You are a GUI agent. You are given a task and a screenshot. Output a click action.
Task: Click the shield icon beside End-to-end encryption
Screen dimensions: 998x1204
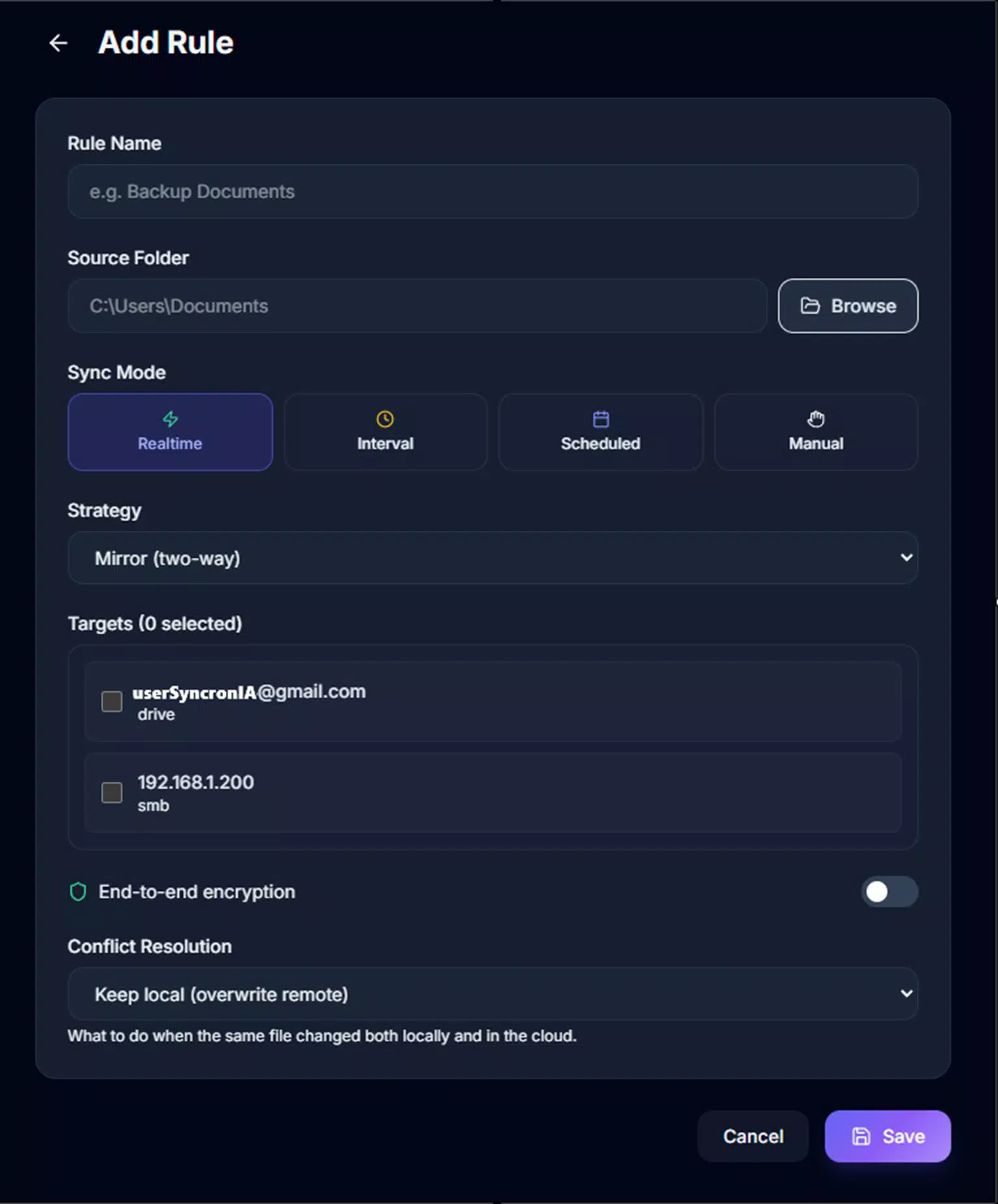tap(78, 892)
